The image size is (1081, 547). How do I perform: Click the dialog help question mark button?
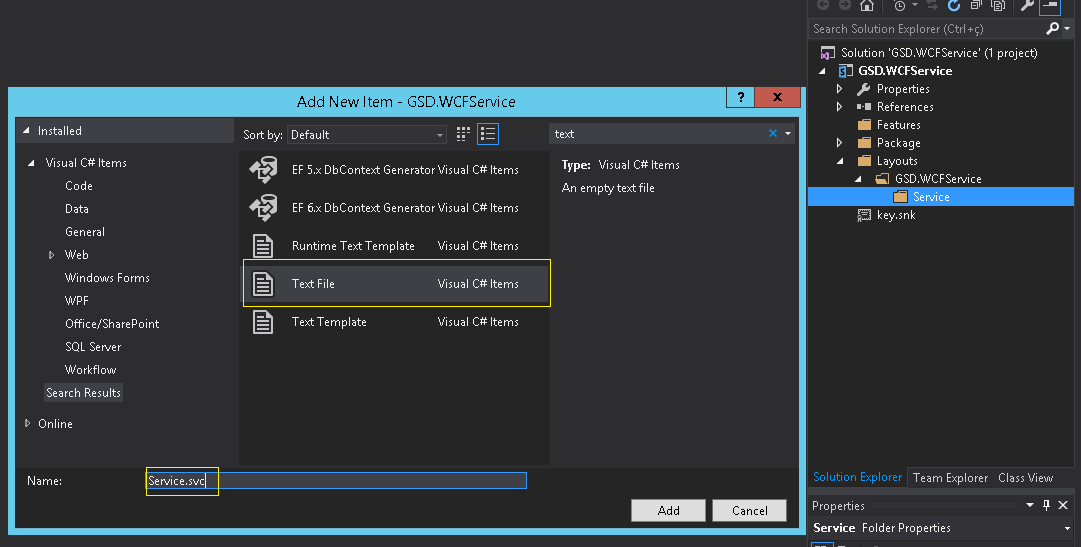click(x=740, y=98)
